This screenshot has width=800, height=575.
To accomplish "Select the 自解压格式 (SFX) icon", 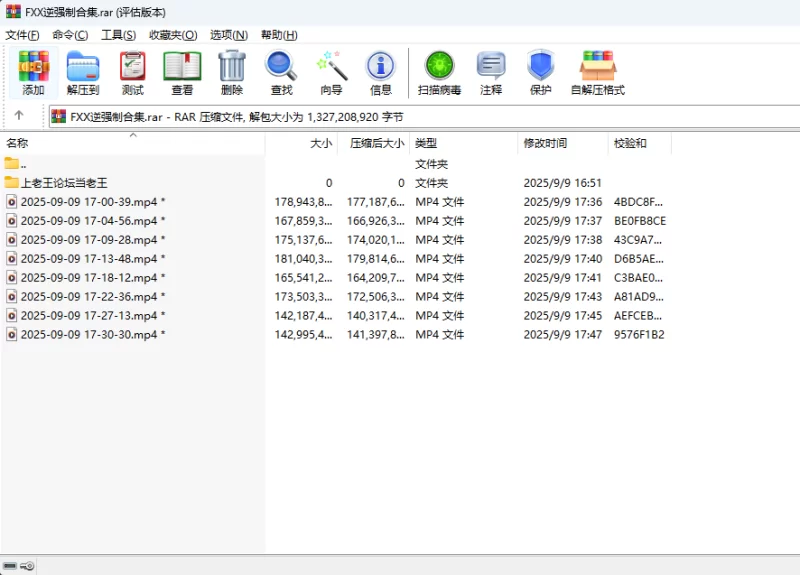I will [597, 73].
